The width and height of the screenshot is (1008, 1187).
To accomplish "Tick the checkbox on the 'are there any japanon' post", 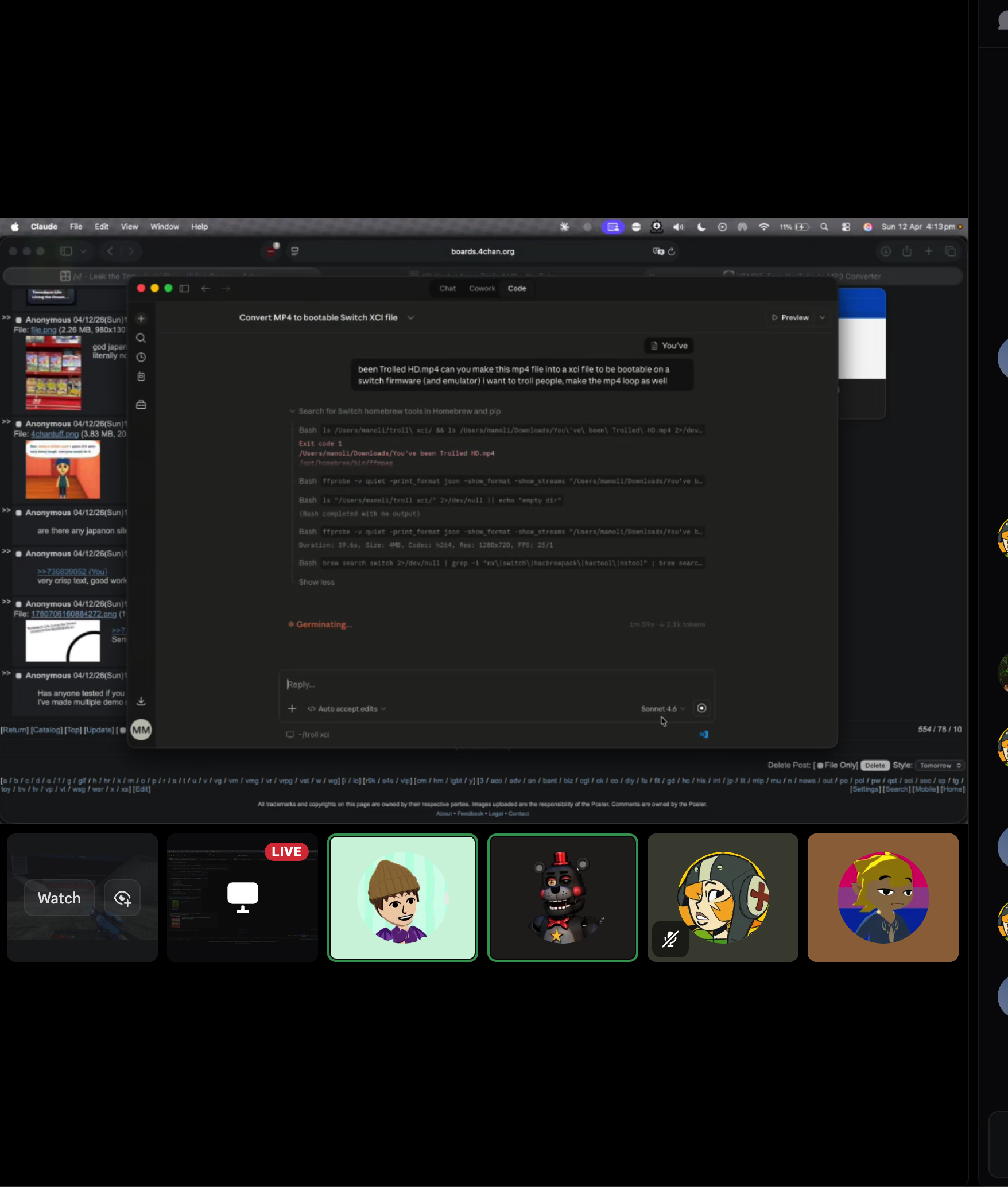I will pos(19,513).
